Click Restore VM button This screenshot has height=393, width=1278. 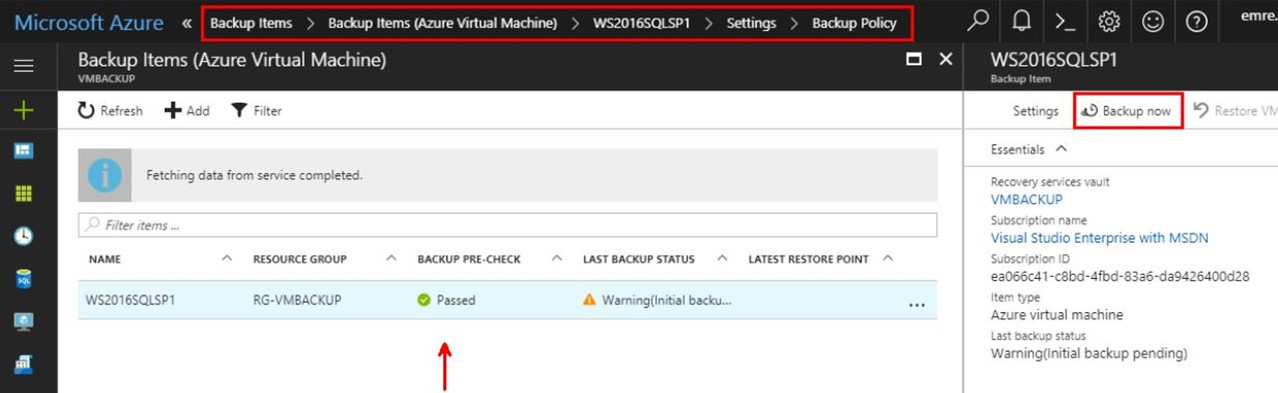pos(1236,111)
